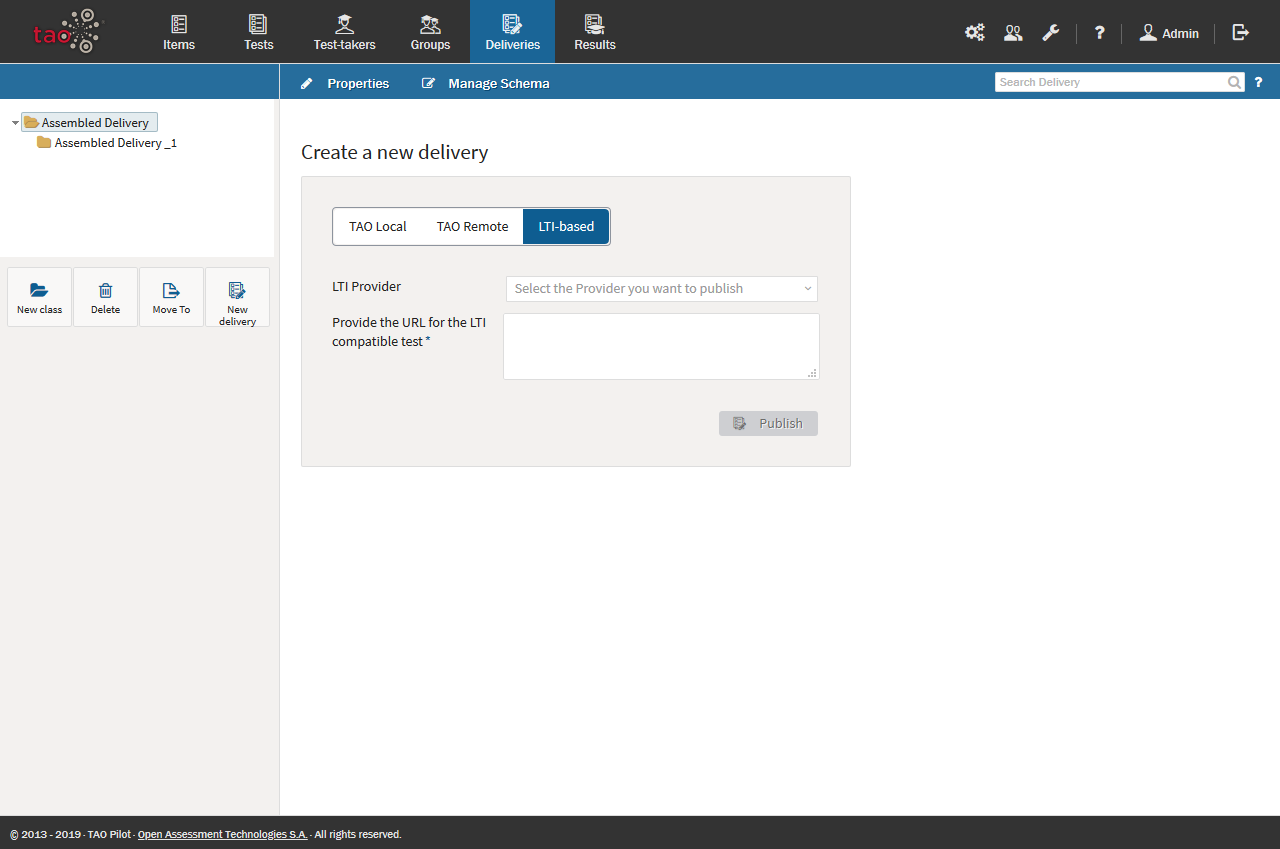Click the LTI Provider label
The width and height of the screenshot is (1280, 849).
pyautogui.click(x=366, y=286)
